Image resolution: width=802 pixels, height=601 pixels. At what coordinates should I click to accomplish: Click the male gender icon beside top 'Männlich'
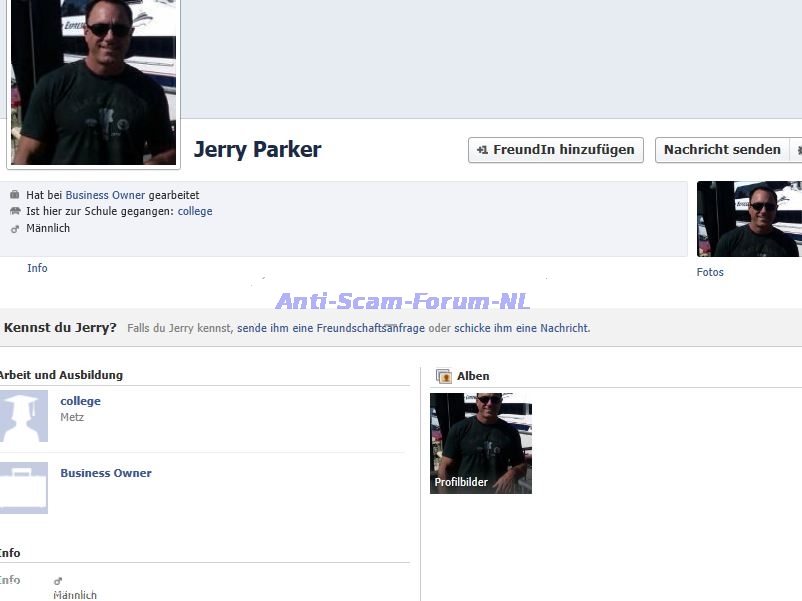point(14,228)
